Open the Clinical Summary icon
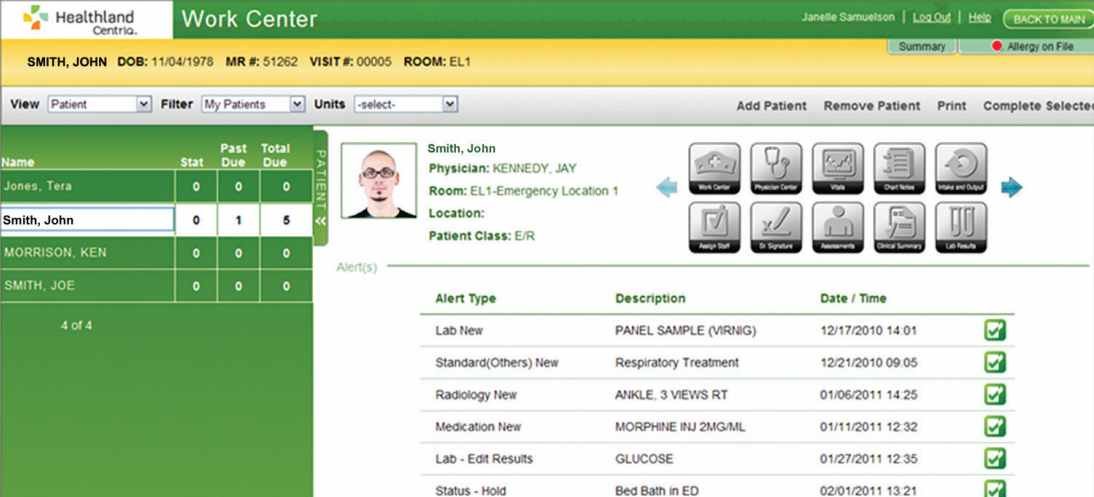This screenshot has height=497, width=1094. [x=899, y=228]
